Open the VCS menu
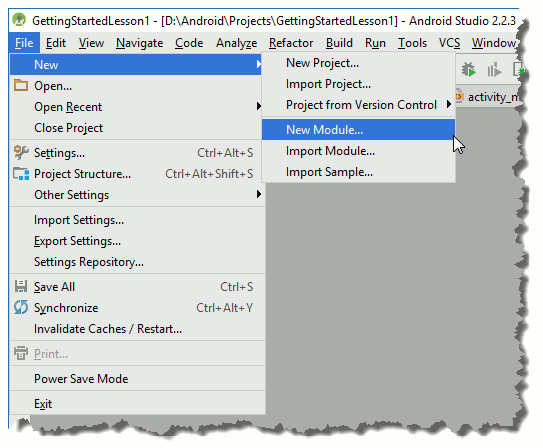This screenshot has height=448, width=543. pyautogui.click(x=449, y=43)
